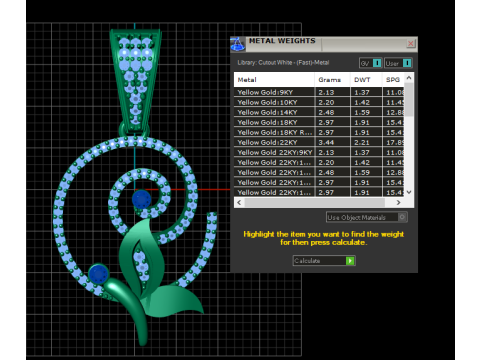
Task: Sort by the DWT column header
Action: point(366,80)
